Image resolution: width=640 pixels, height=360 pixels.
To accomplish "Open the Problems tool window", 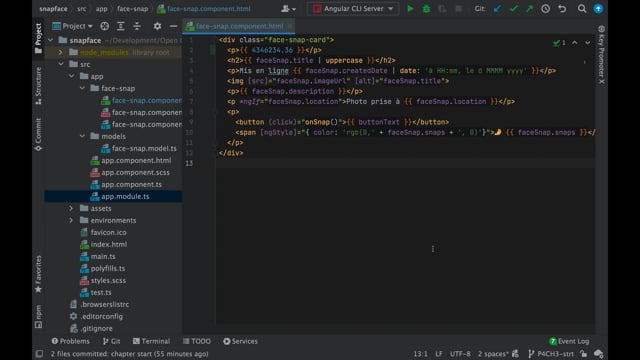I will [70, 341].
